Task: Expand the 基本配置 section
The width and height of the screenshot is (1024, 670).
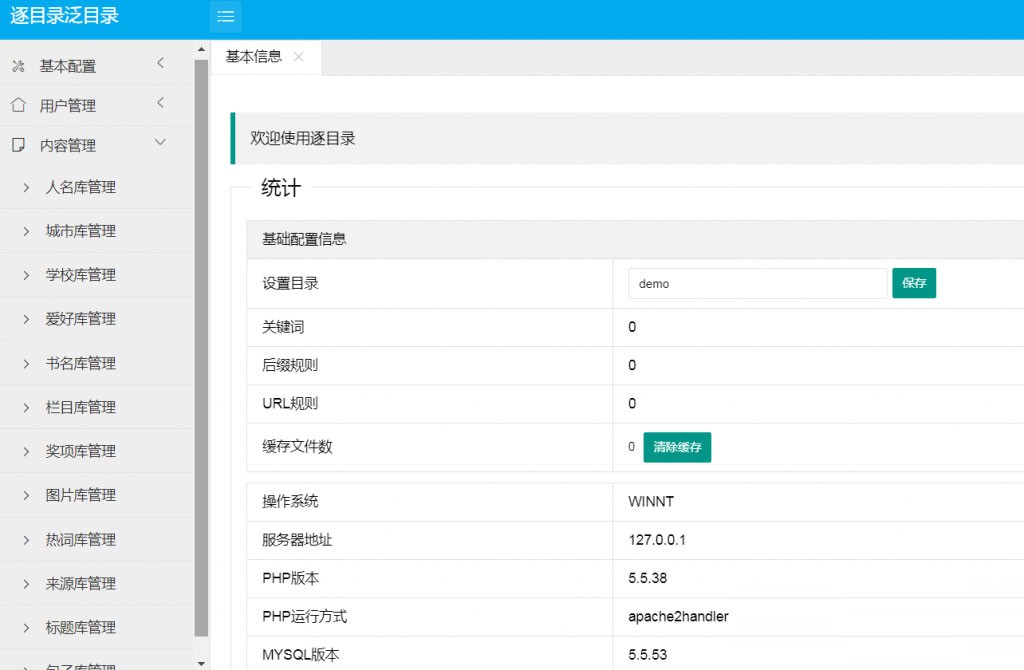Action: [161, 62]
